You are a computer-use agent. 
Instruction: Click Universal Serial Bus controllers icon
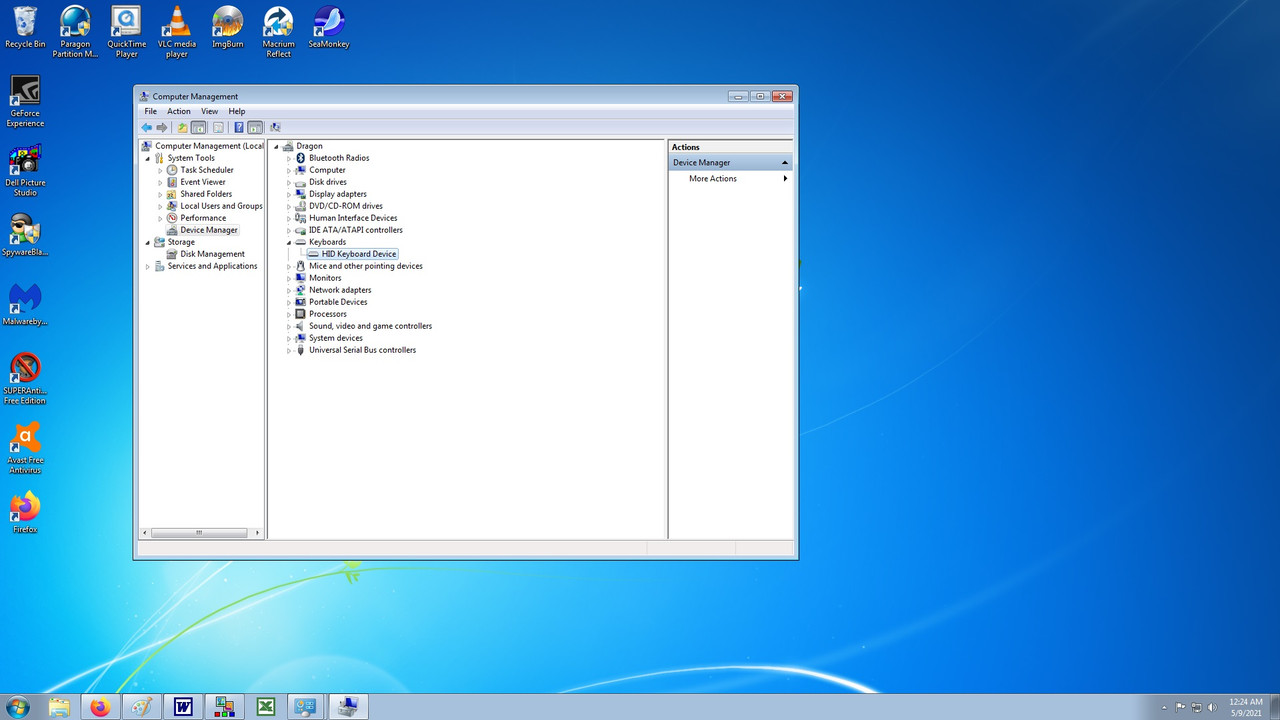(x=300, y=350)
